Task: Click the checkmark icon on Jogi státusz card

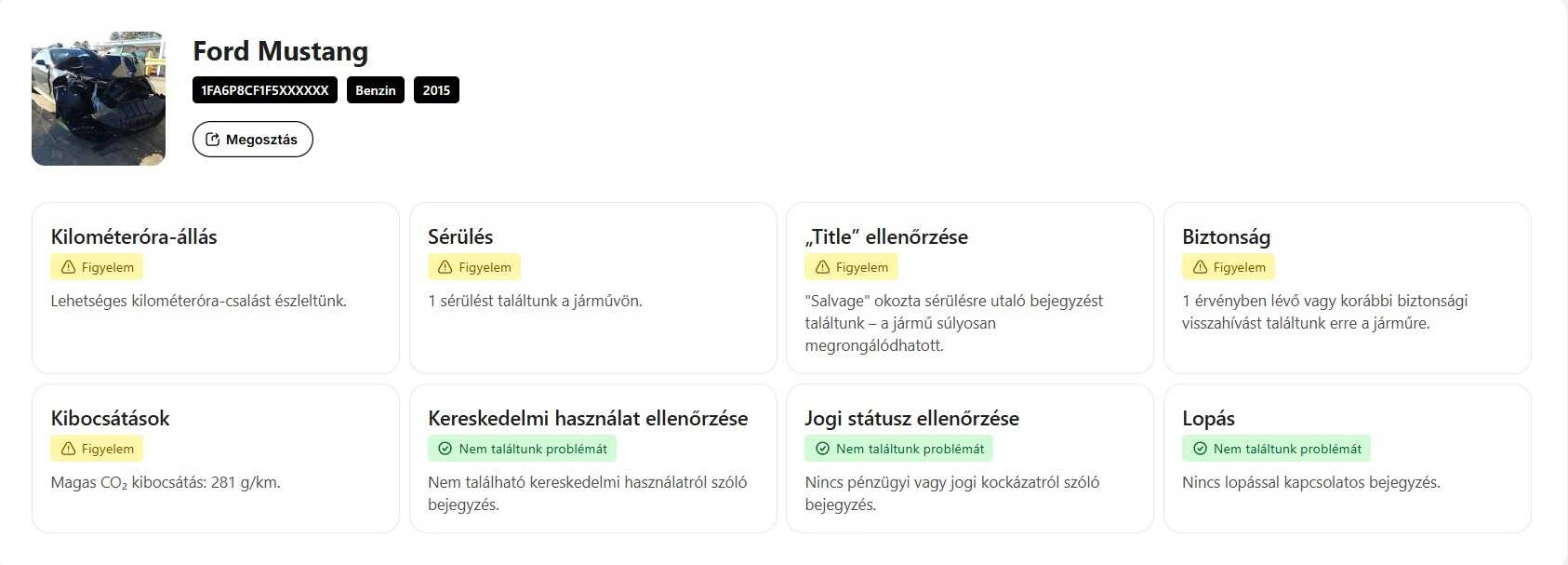Action: pos(822,449)
